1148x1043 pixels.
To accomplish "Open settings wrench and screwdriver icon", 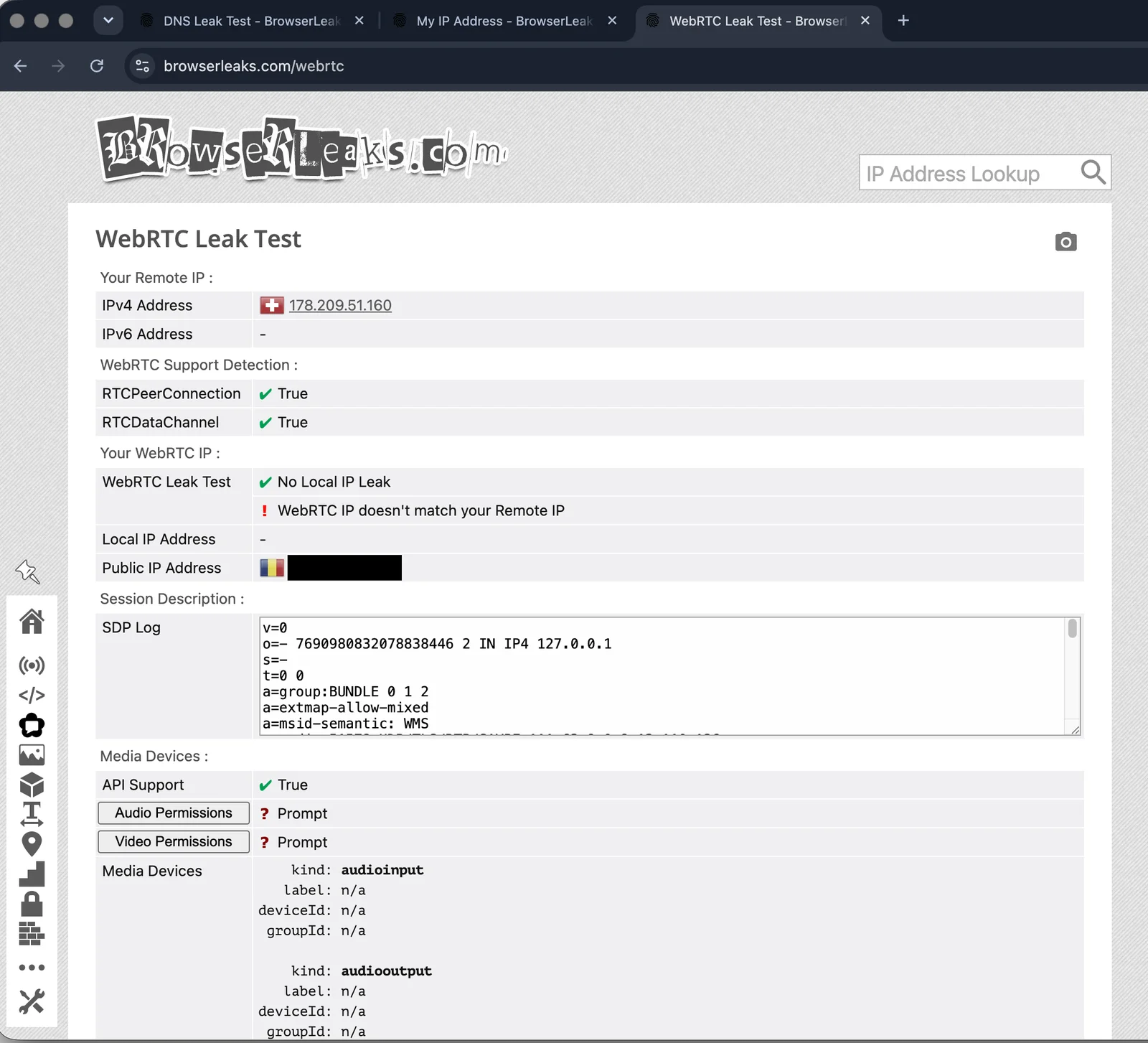I will click(32, 1001).
